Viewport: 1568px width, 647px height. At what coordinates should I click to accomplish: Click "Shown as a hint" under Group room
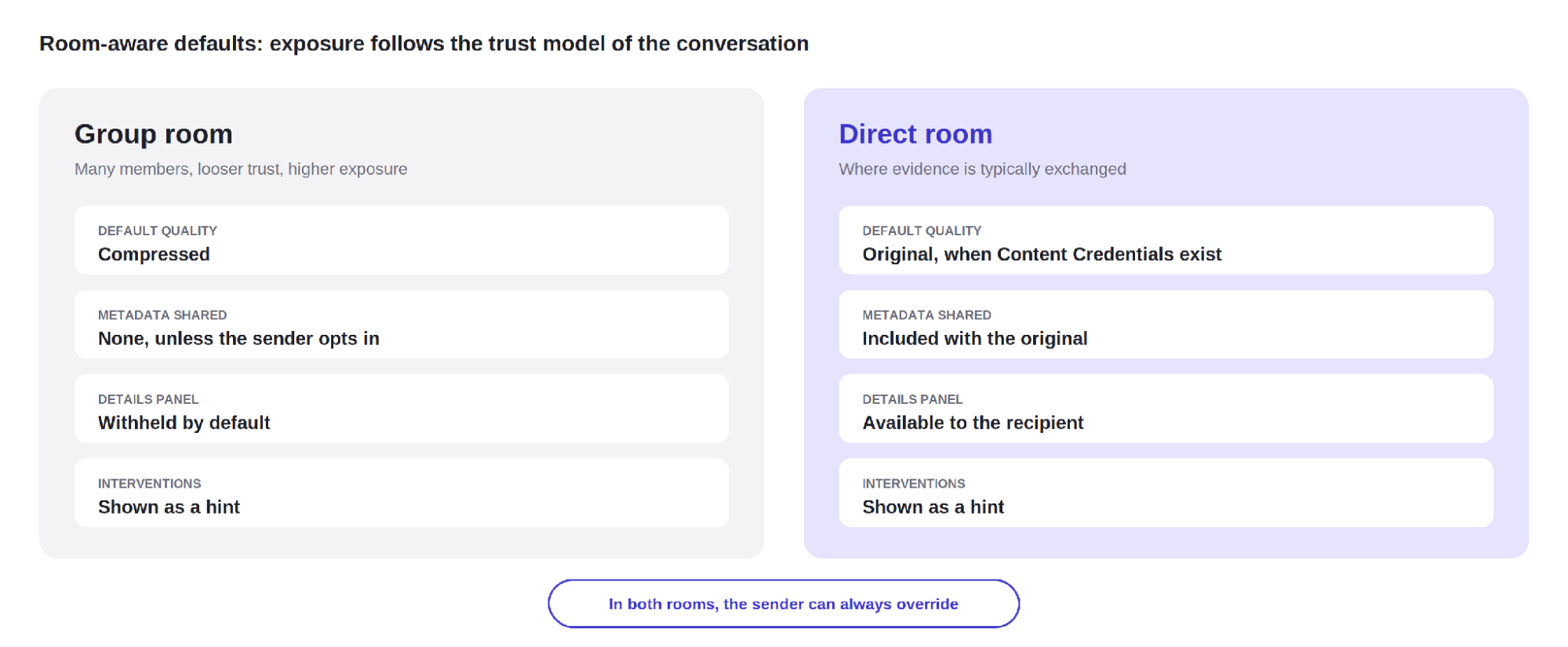169,507
